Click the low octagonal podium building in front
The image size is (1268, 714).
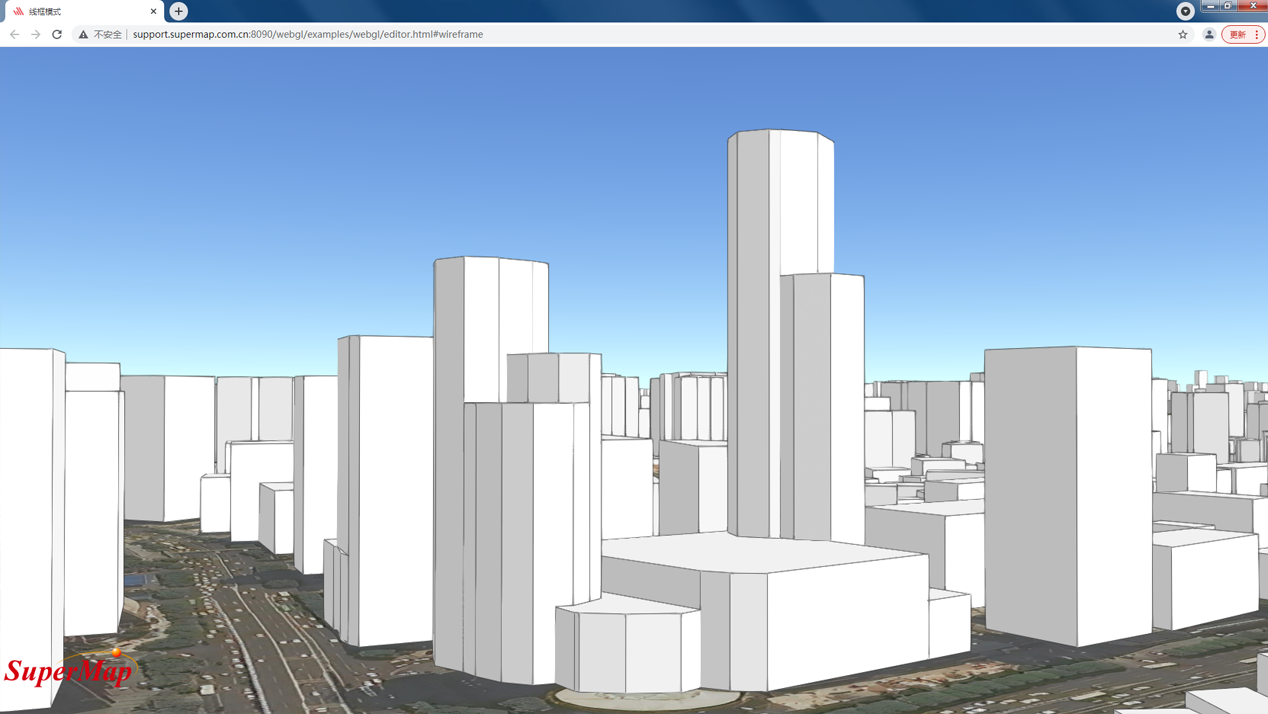click(627, 648)
